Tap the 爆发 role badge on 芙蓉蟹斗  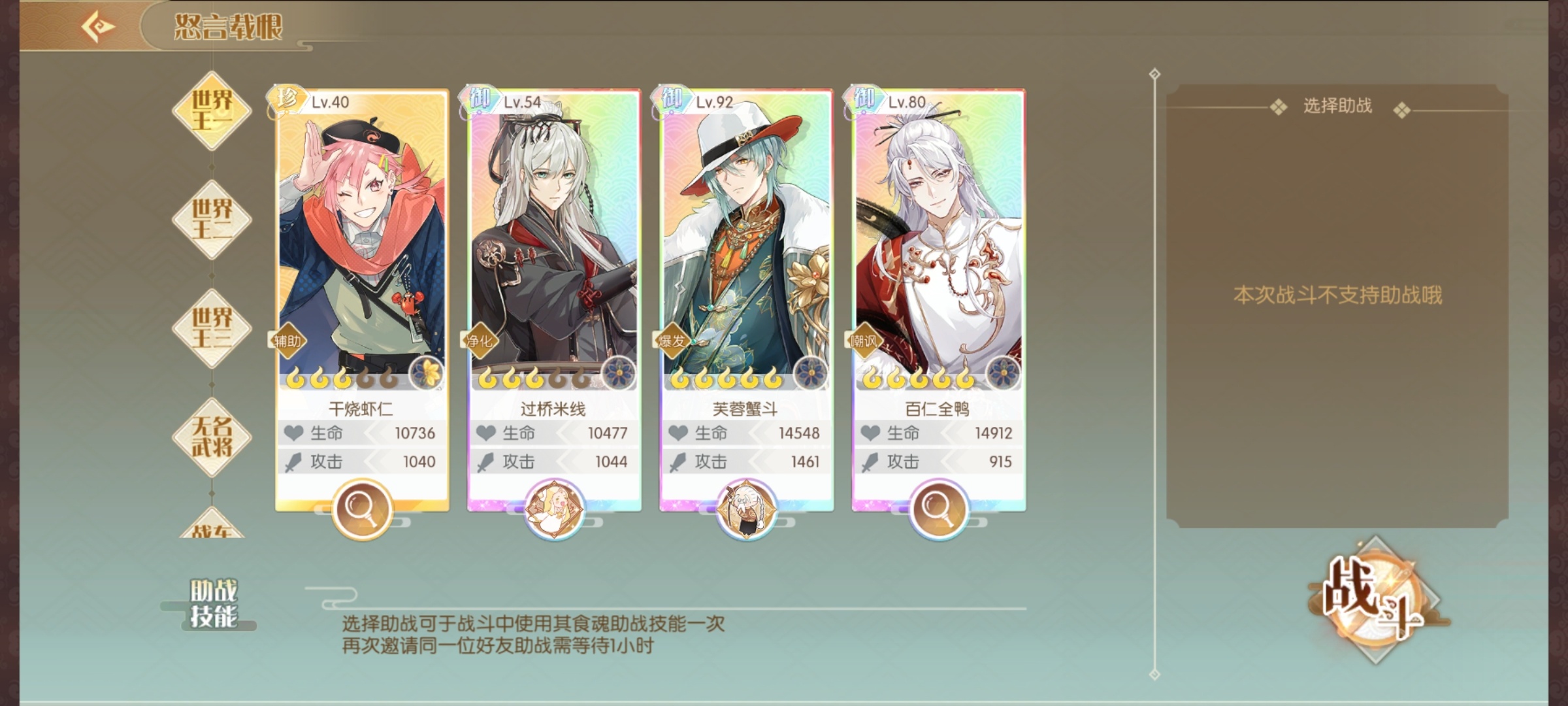tap(672, 341)
